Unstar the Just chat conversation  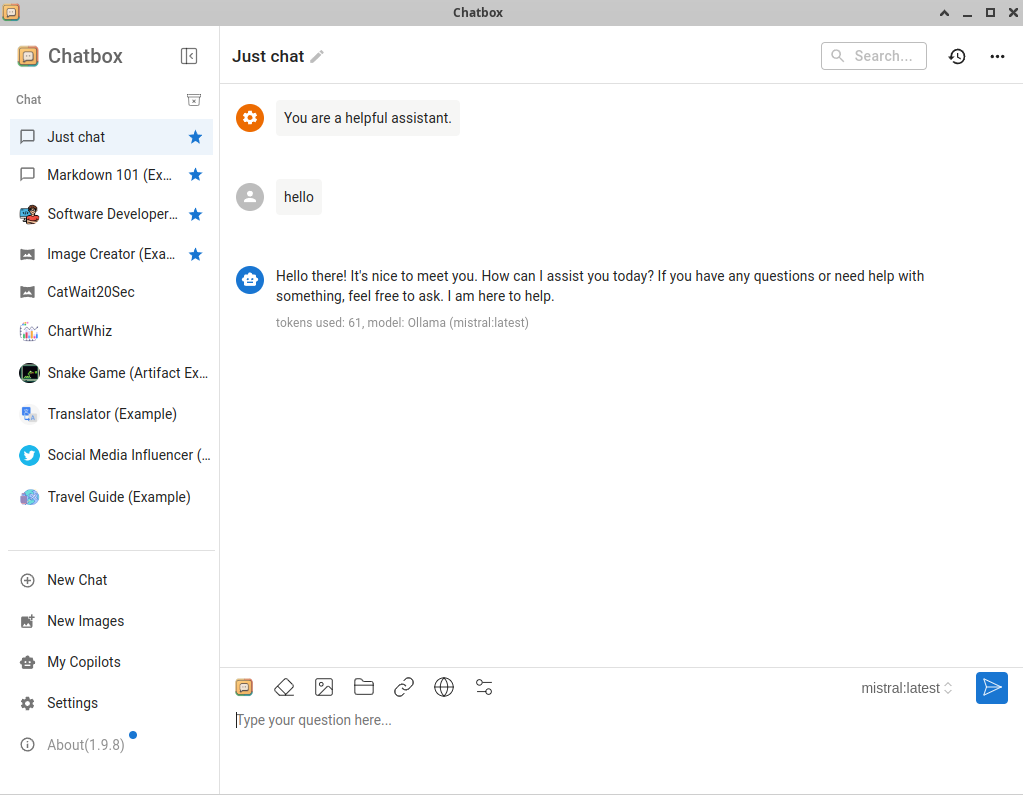196,137
